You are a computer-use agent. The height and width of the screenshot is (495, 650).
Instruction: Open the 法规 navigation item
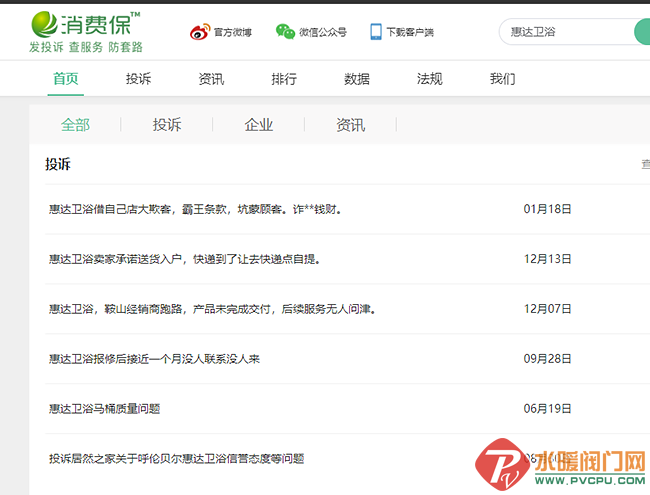tap(429, 78)
